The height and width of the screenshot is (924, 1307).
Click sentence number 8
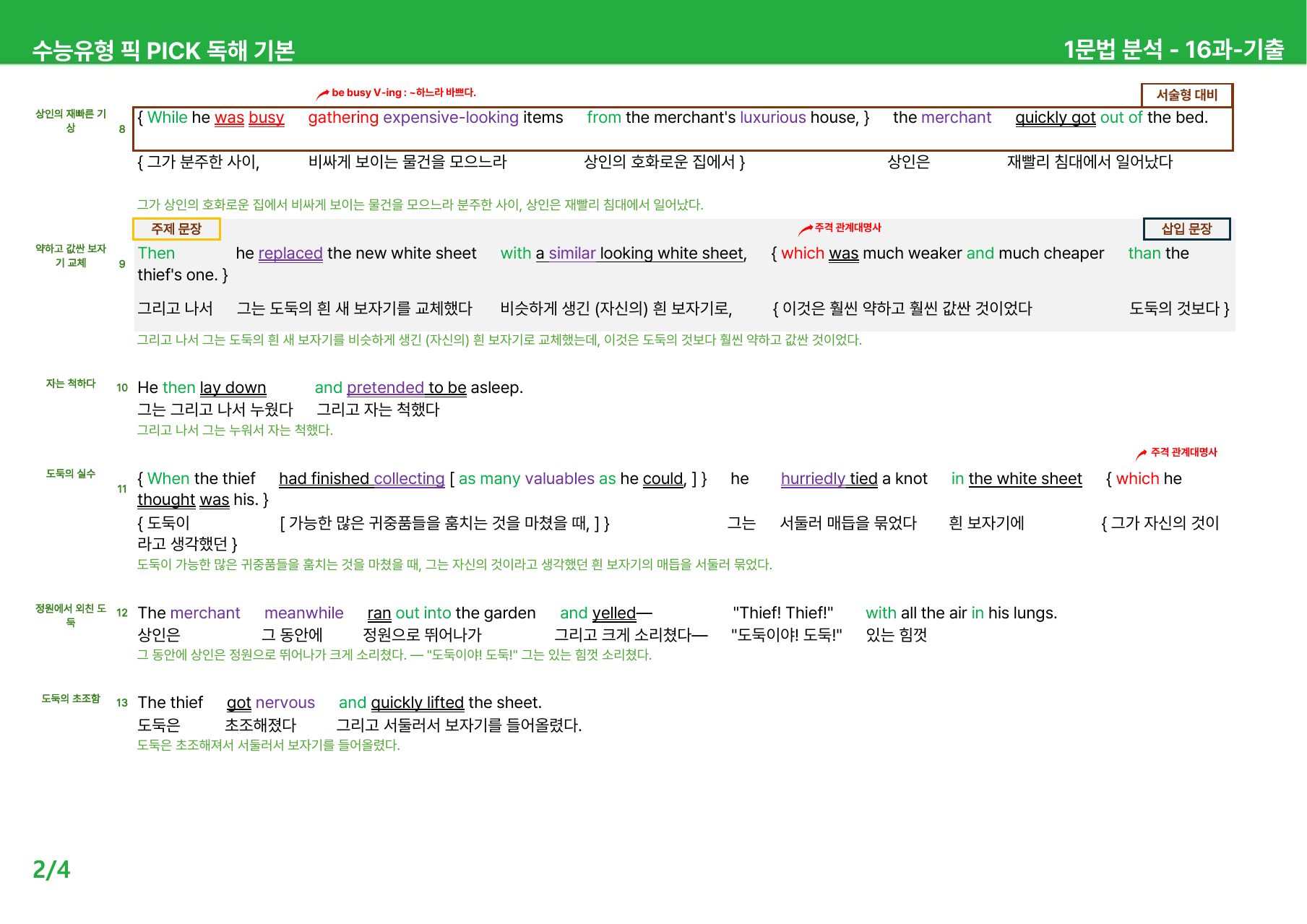coord(122,129)
